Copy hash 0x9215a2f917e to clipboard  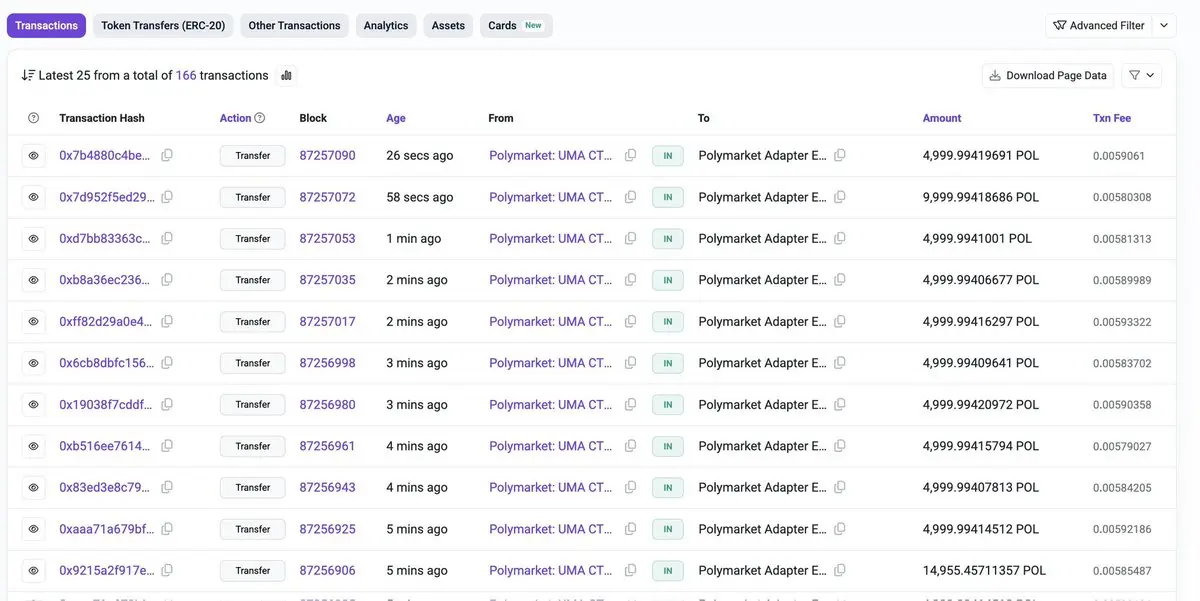[x=167, y=570]
